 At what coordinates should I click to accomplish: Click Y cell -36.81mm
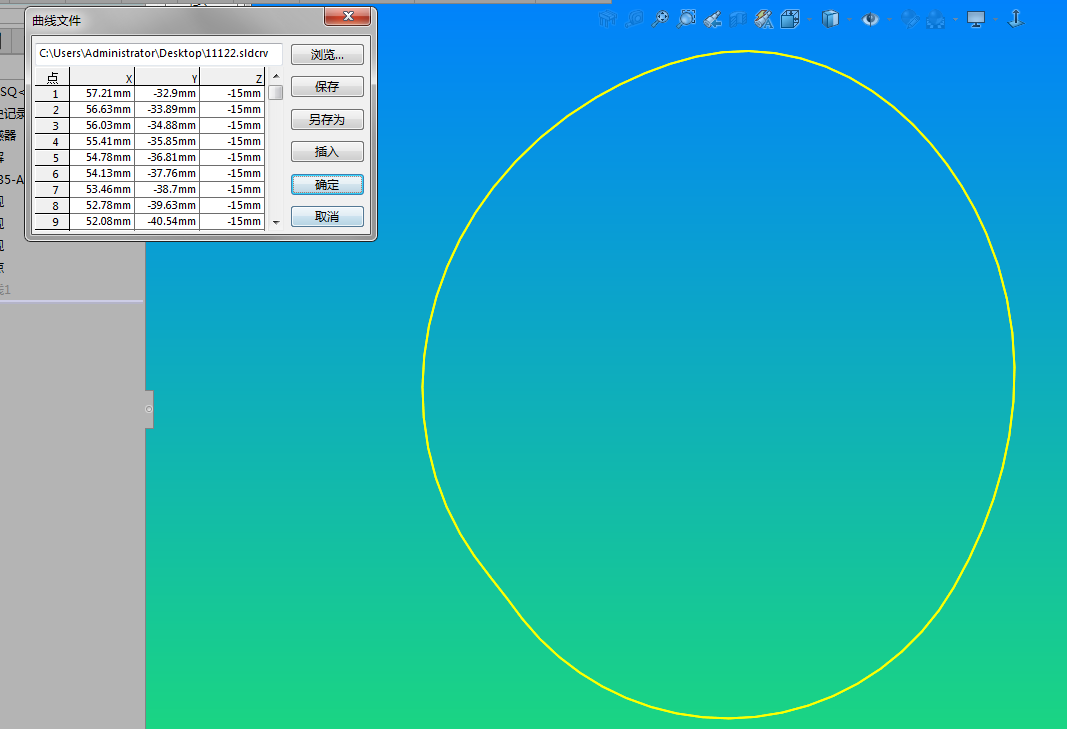167,157
